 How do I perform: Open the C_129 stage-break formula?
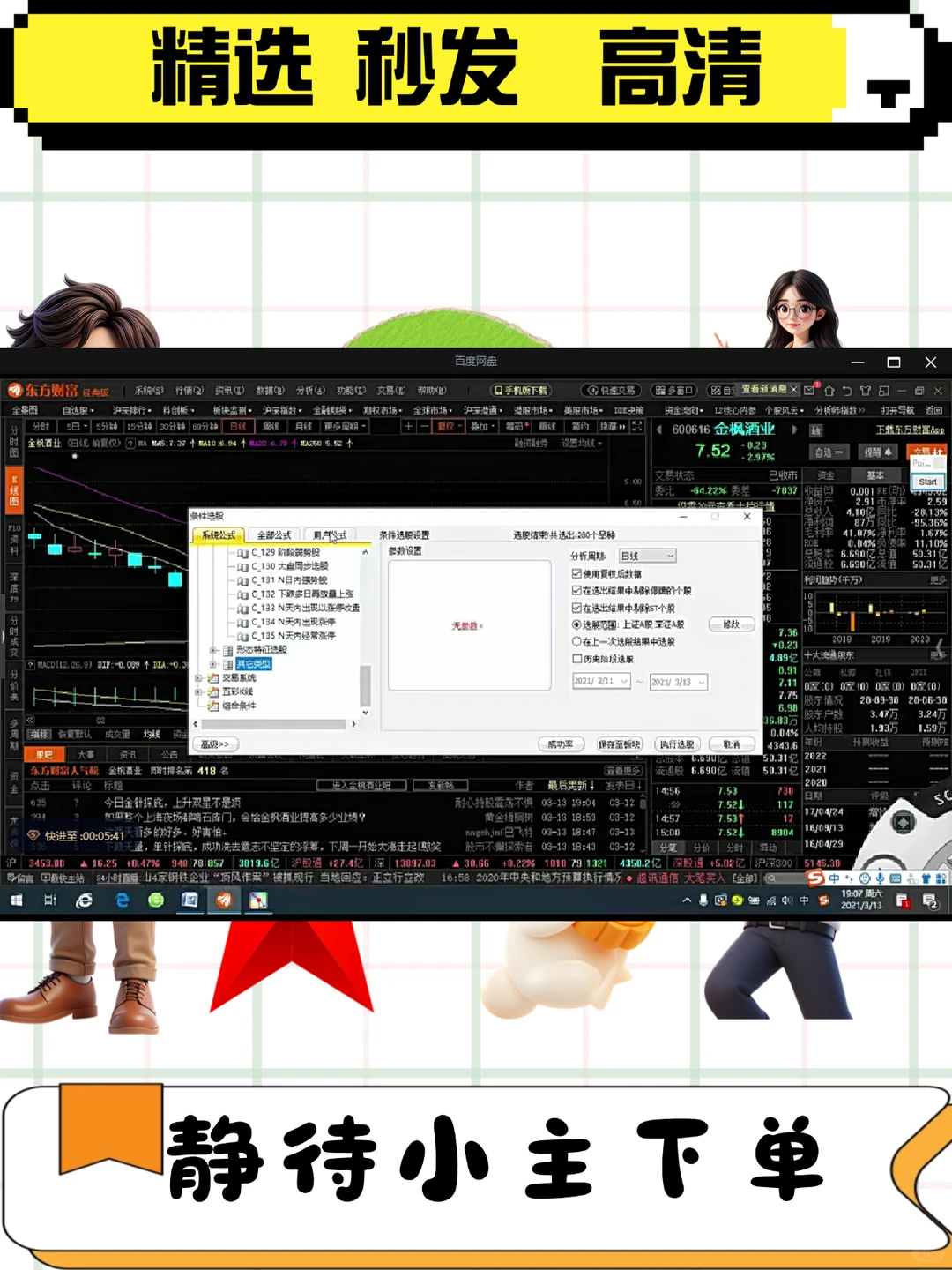tap(286, 552)
